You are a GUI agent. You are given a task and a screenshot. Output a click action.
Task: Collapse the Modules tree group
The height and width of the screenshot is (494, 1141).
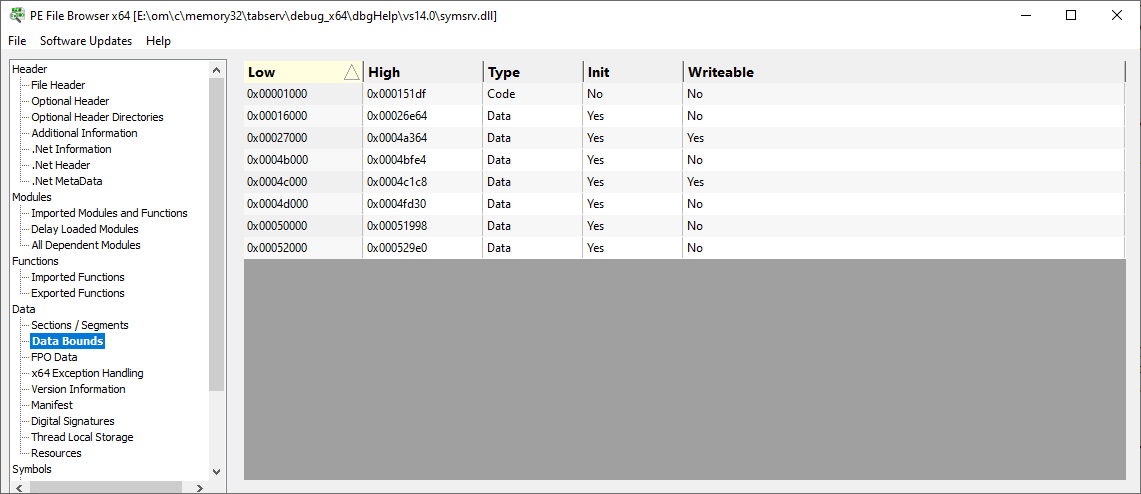[32, 197]
